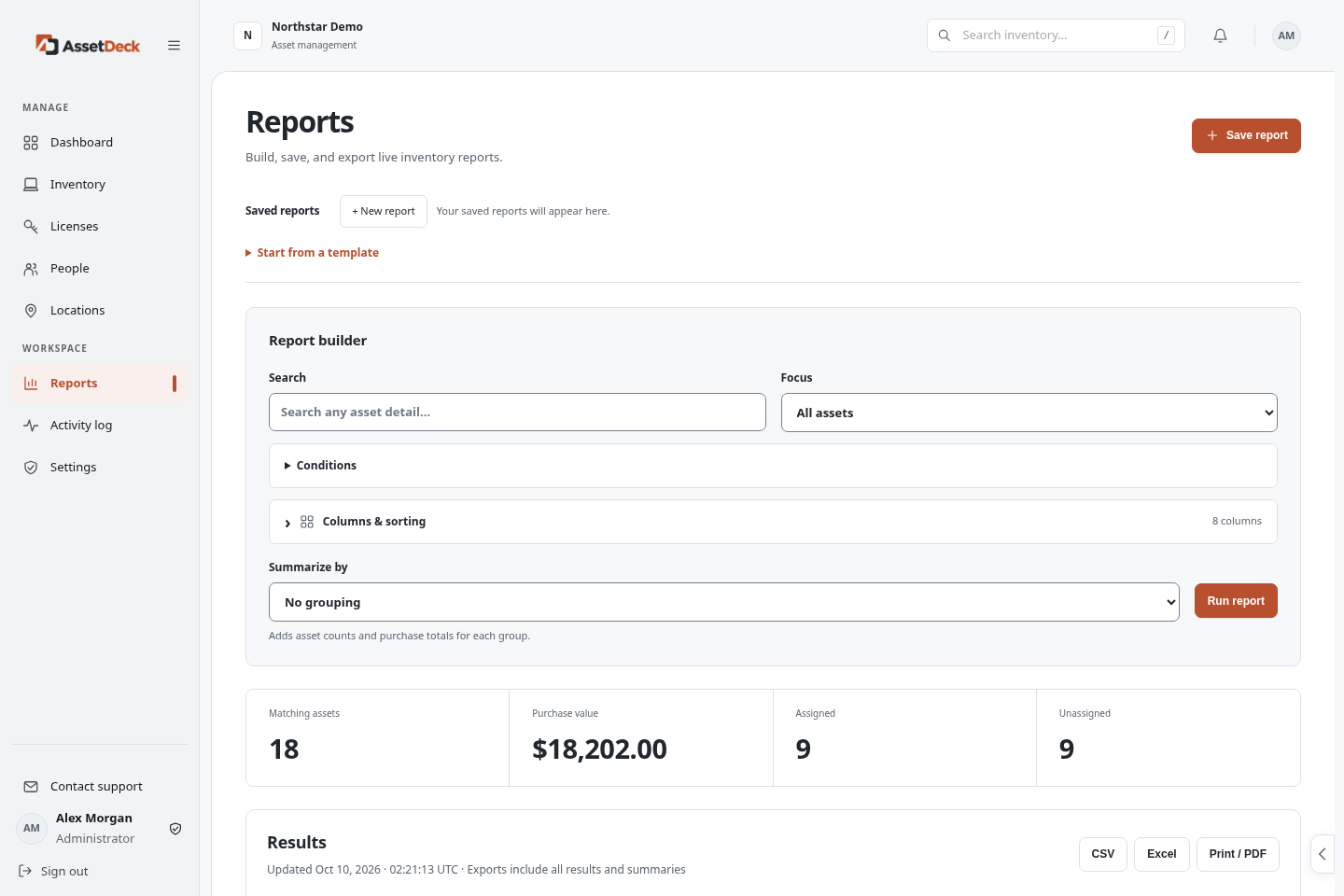1344x896 pixels.
Task: Click the Unassigned stat card
Action: pos(1168,737)
